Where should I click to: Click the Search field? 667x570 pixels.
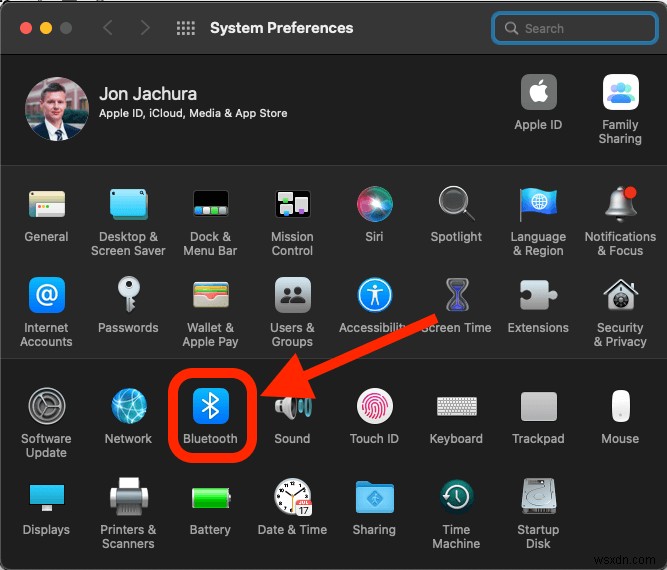click(575, 28)
